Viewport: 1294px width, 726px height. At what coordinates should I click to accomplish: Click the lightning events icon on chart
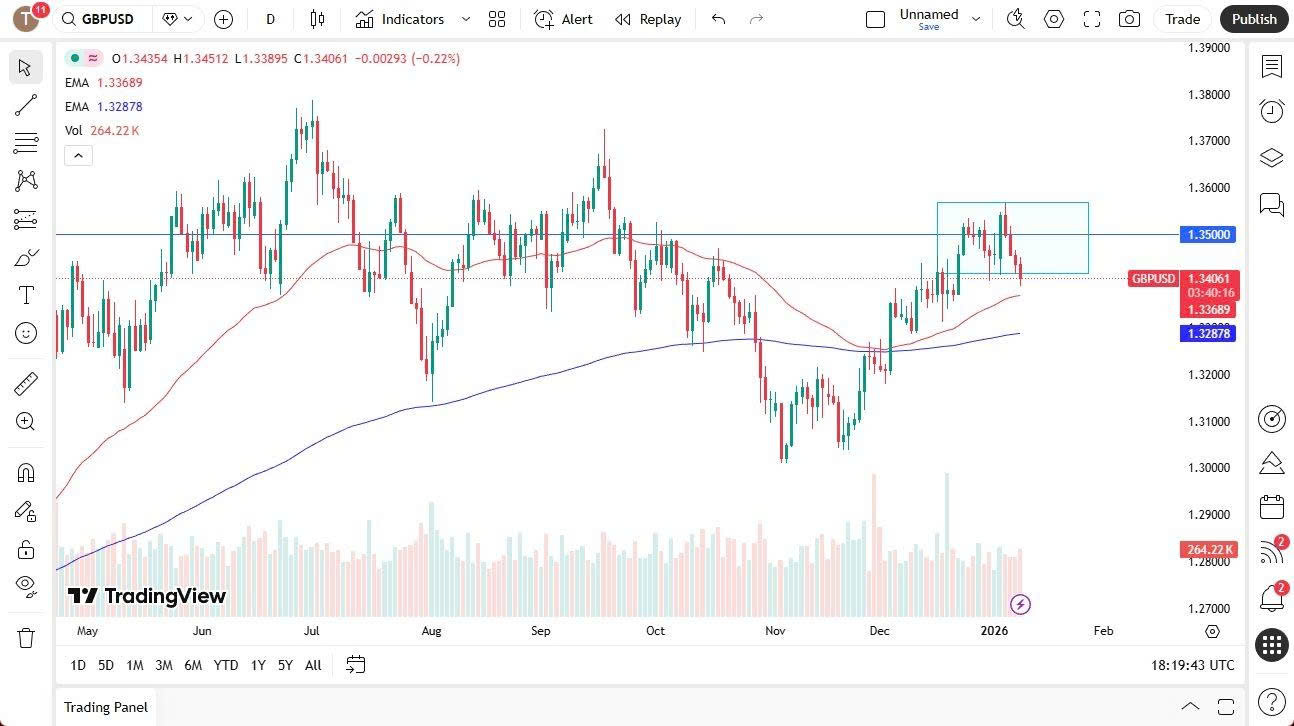click(x=1020, y=604)
